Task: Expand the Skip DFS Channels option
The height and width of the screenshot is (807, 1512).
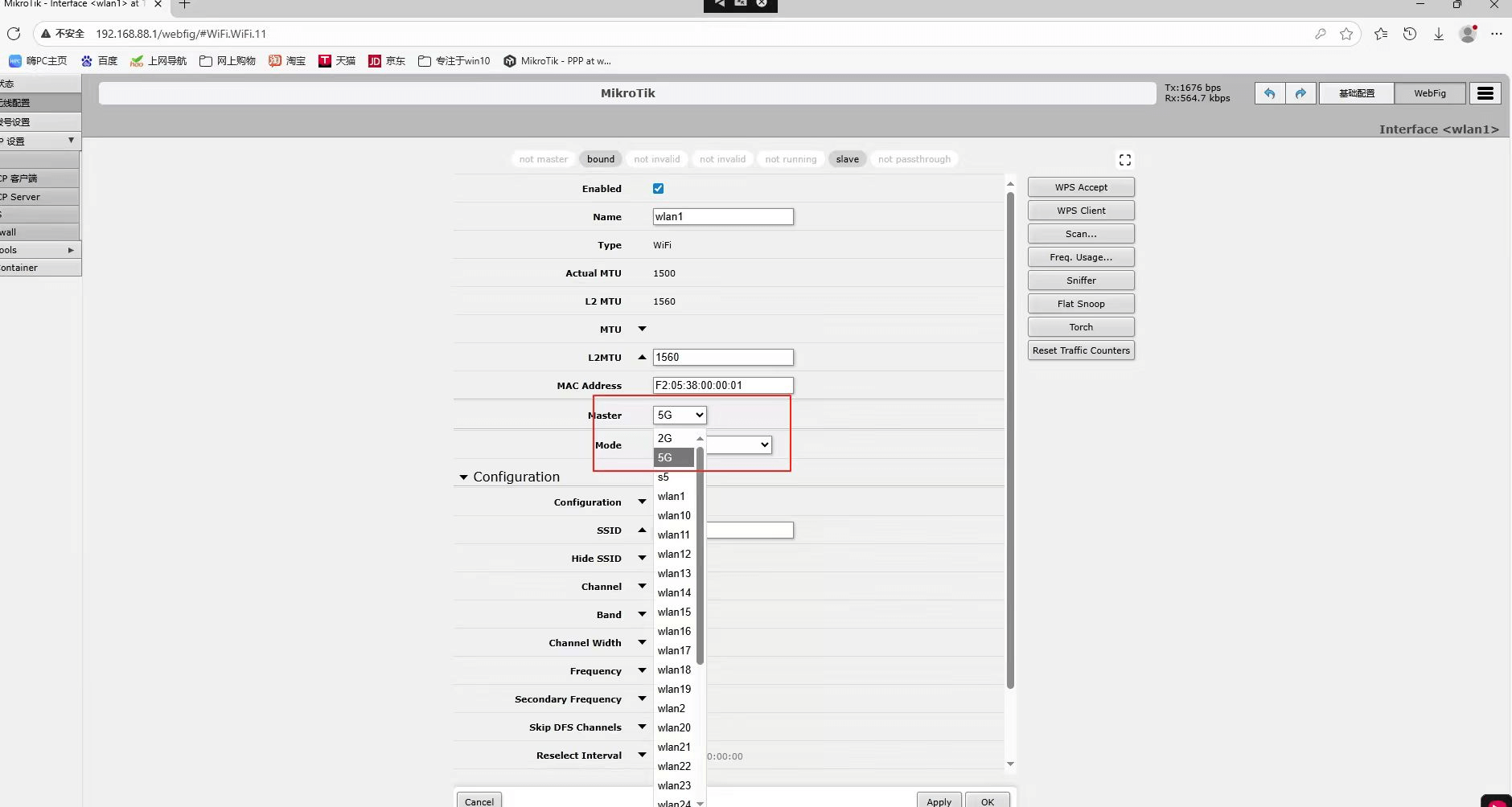Action: click(x=642, y=727)
